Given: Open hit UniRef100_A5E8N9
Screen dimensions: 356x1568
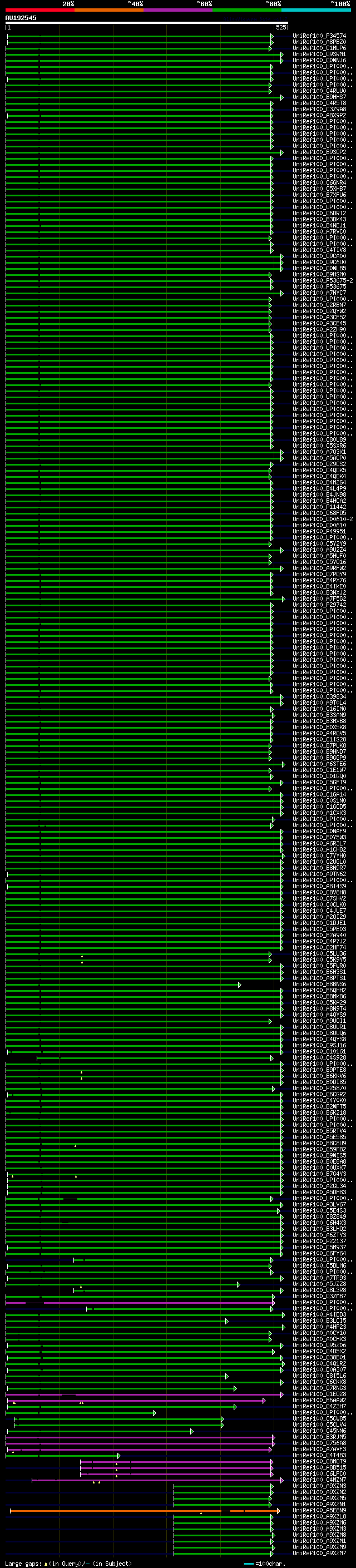Looking at the screenshot, I should click(319, 1511).
